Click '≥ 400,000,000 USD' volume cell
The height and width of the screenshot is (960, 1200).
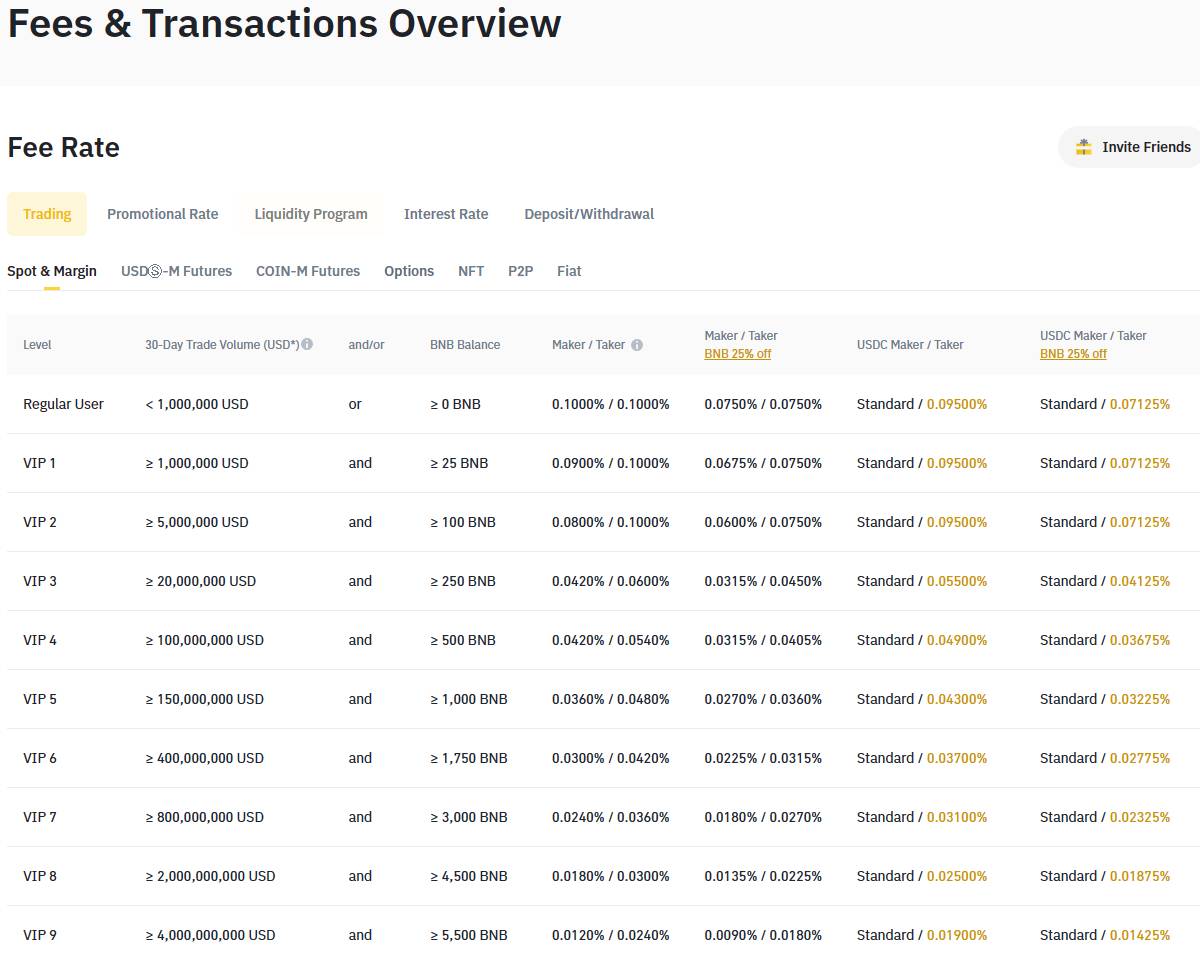click(x=204, y=758)
